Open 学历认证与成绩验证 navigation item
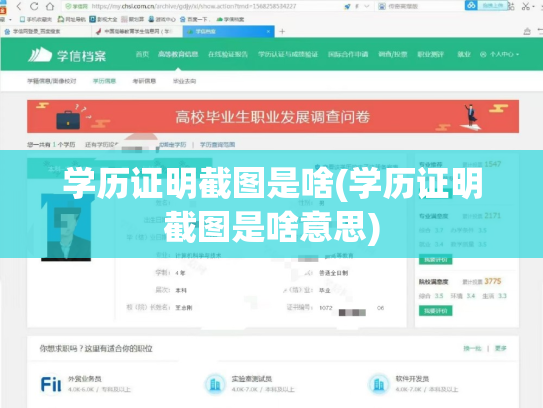Viewport: 543px width, 408px height. [x=288, y=54]
